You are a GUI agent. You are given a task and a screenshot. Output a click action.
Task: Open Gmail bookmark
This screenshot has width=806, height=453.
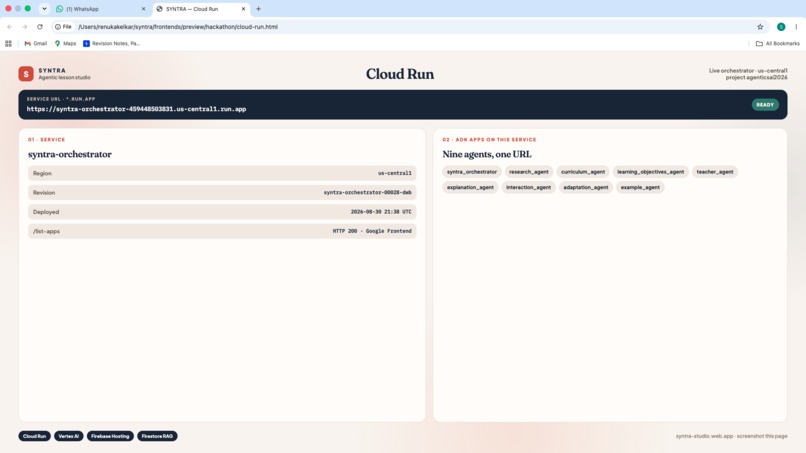click(35, 44)
